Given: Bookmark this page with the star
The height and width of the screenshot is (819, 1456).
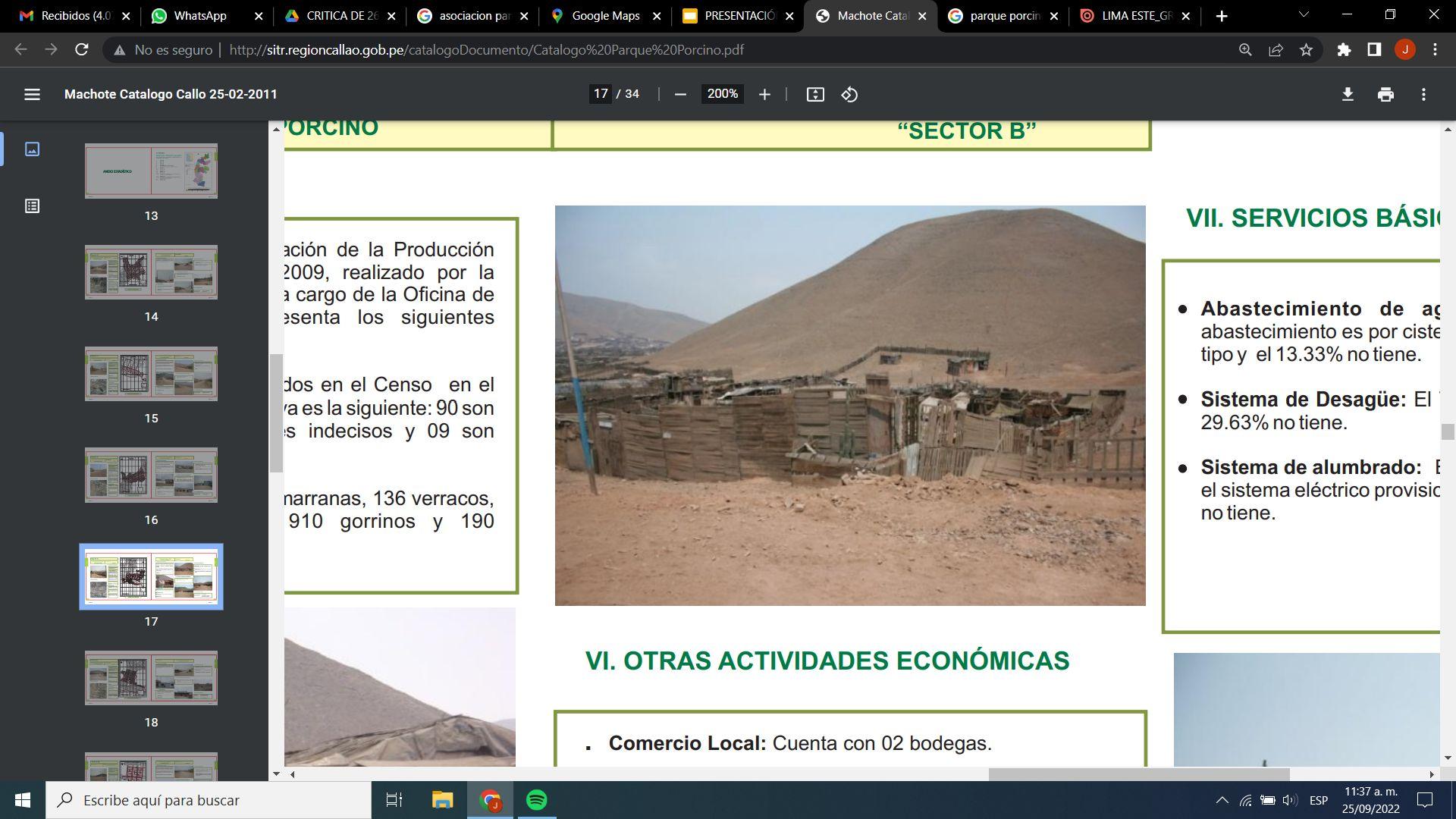Looking at the screenshot, I should pos(1306,50).
